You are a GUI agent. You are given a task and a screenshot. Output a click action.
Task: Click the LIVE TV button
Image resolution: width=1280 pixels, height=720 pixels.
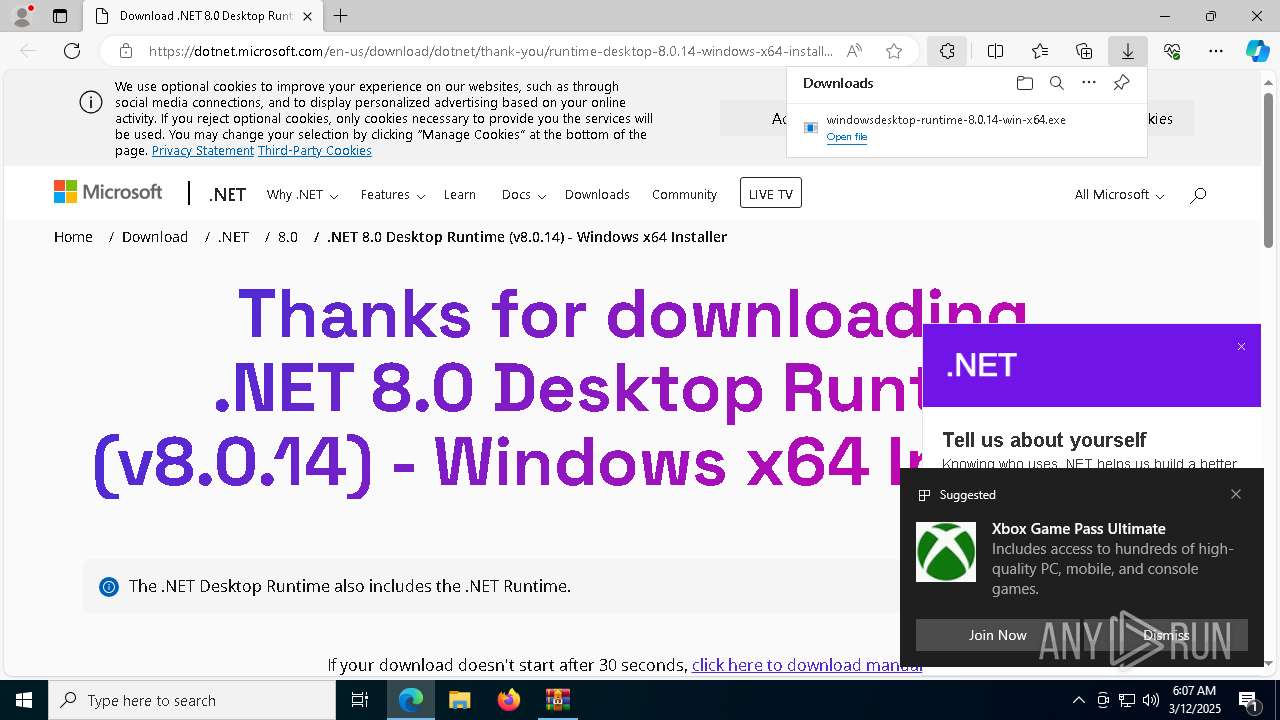point(771,193)
